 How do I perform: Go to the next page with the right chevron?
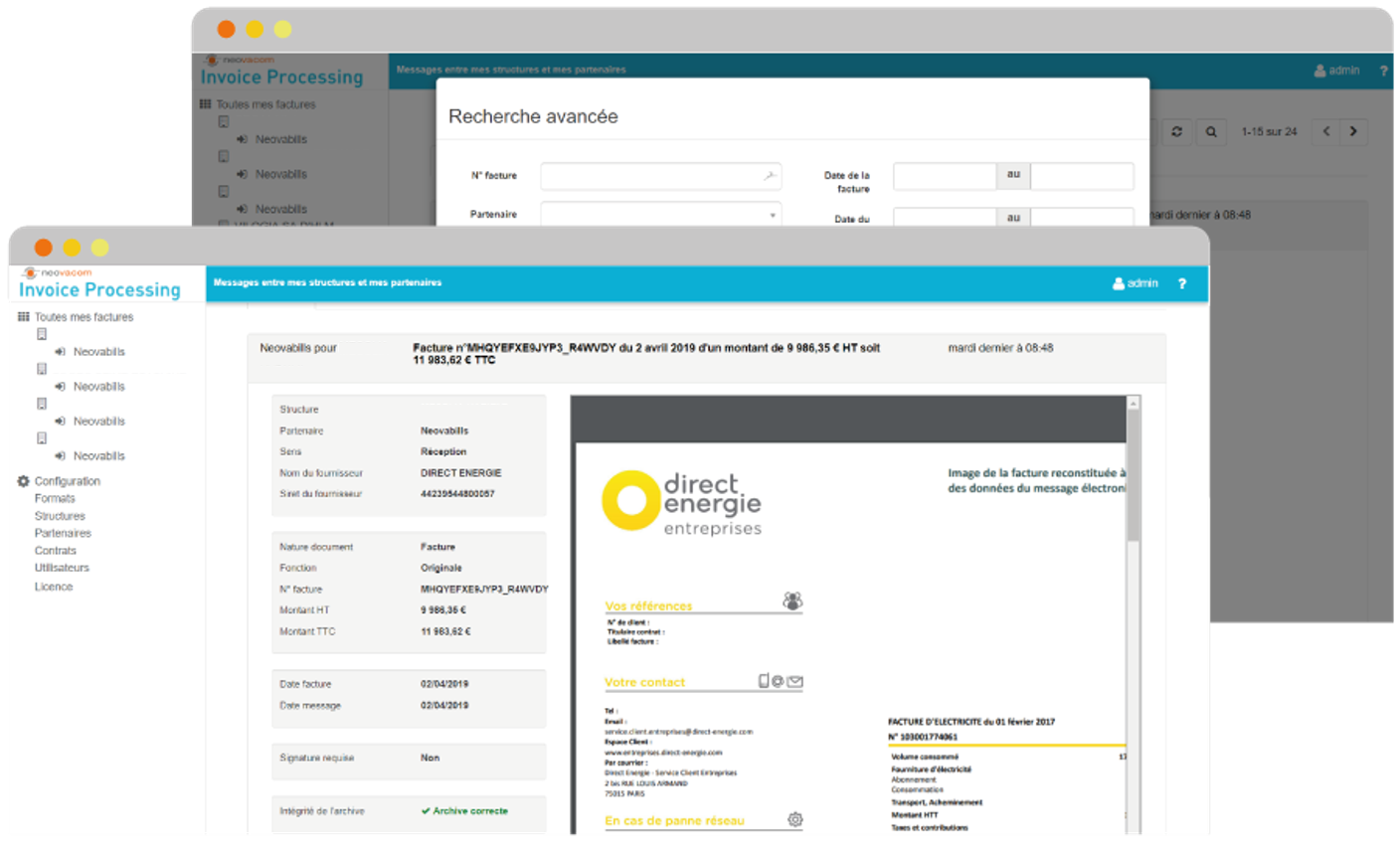click(1353, 131)
